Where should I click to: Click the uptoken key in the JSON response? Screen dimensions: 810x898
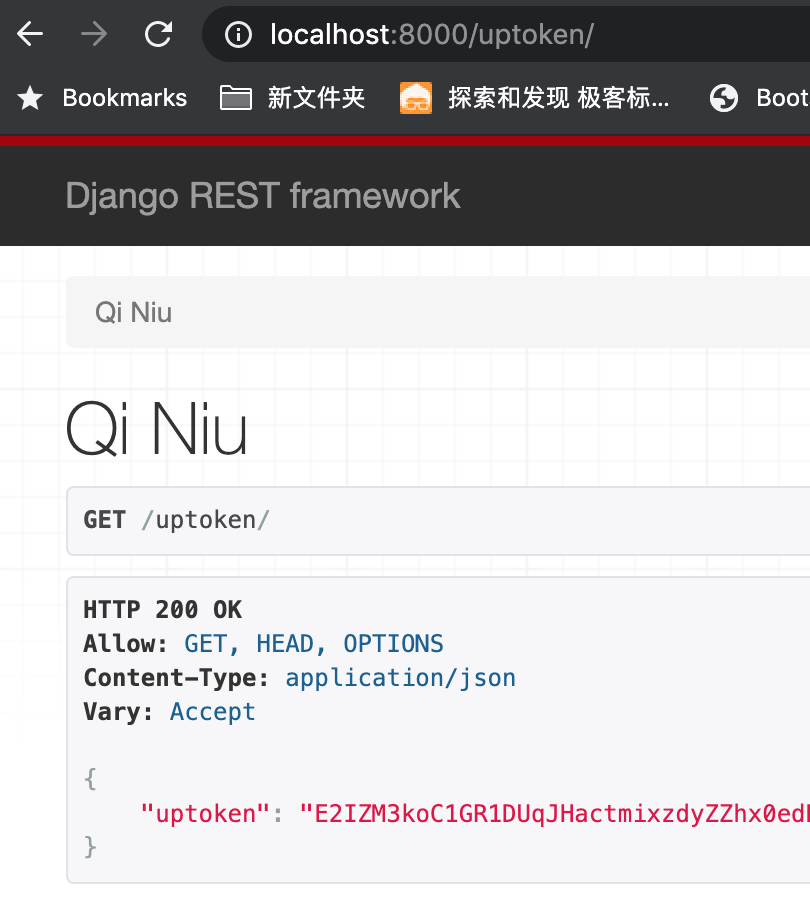[x=207, y=813]
